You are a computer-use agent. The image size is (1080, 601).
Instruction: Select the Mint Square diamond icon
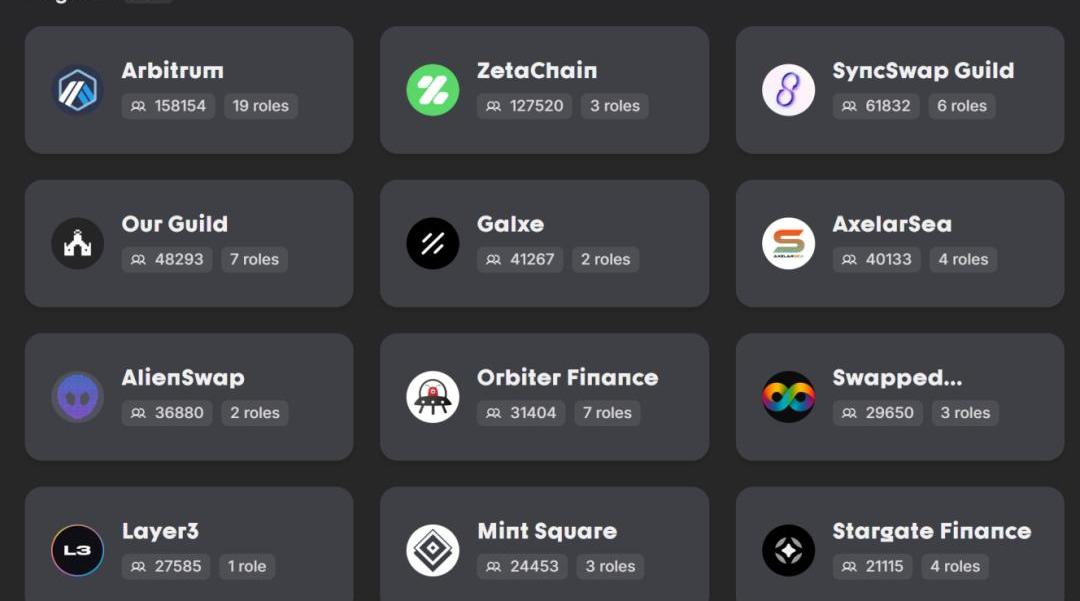(x=433, y=550)
